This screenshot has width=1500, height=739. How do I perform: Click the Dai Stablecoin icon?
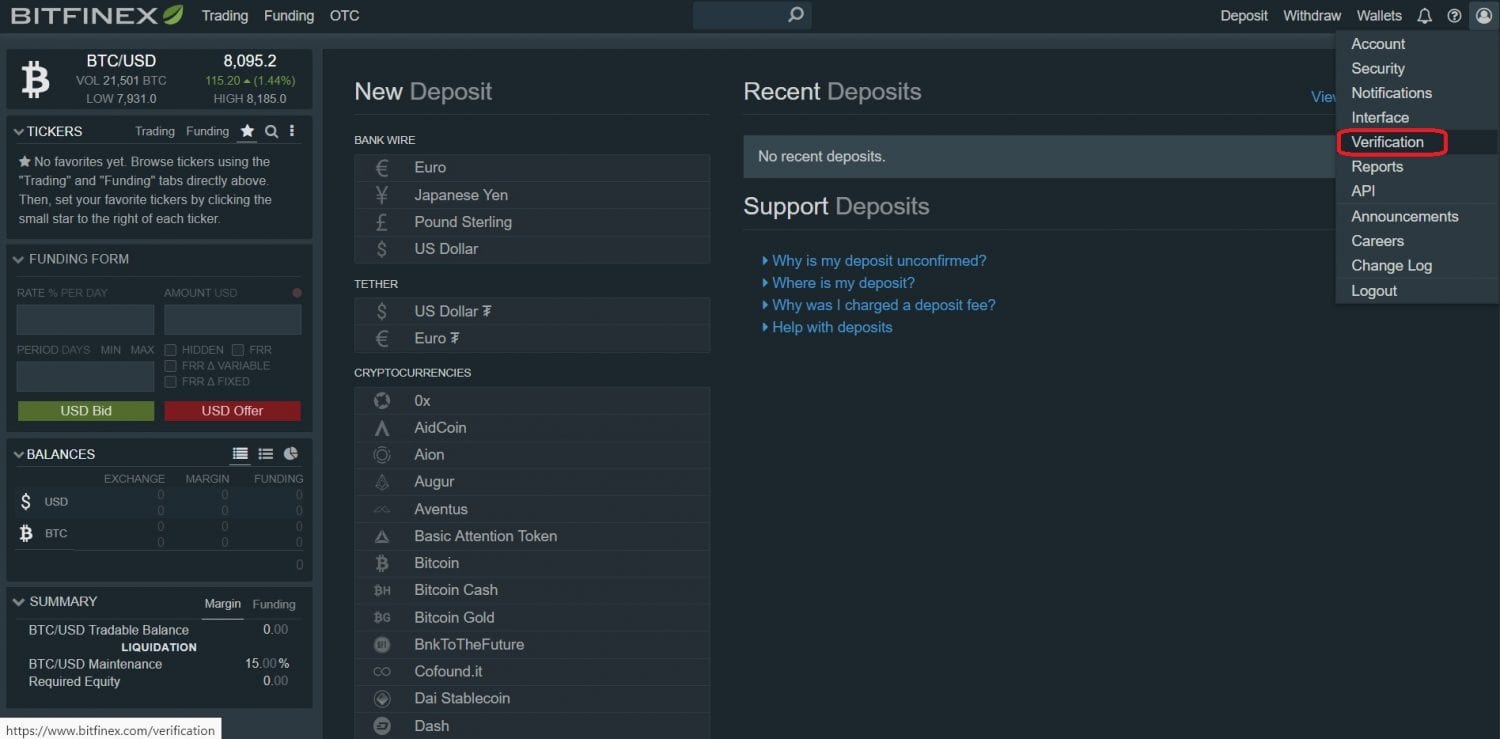point(382,699)
